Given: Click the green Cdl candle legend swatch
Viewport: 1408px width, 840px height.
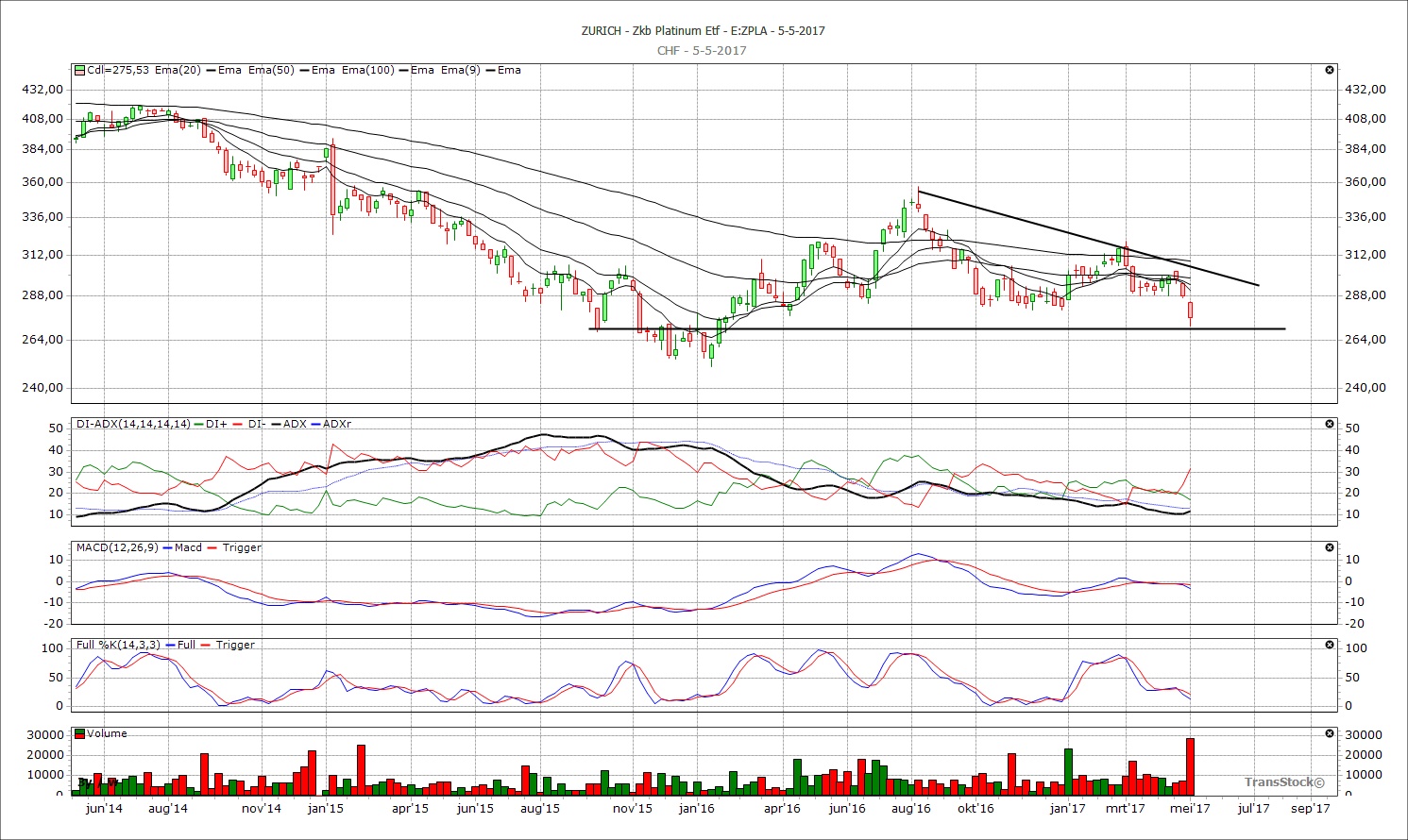Looking at the screenshot, I should point(80,70).
